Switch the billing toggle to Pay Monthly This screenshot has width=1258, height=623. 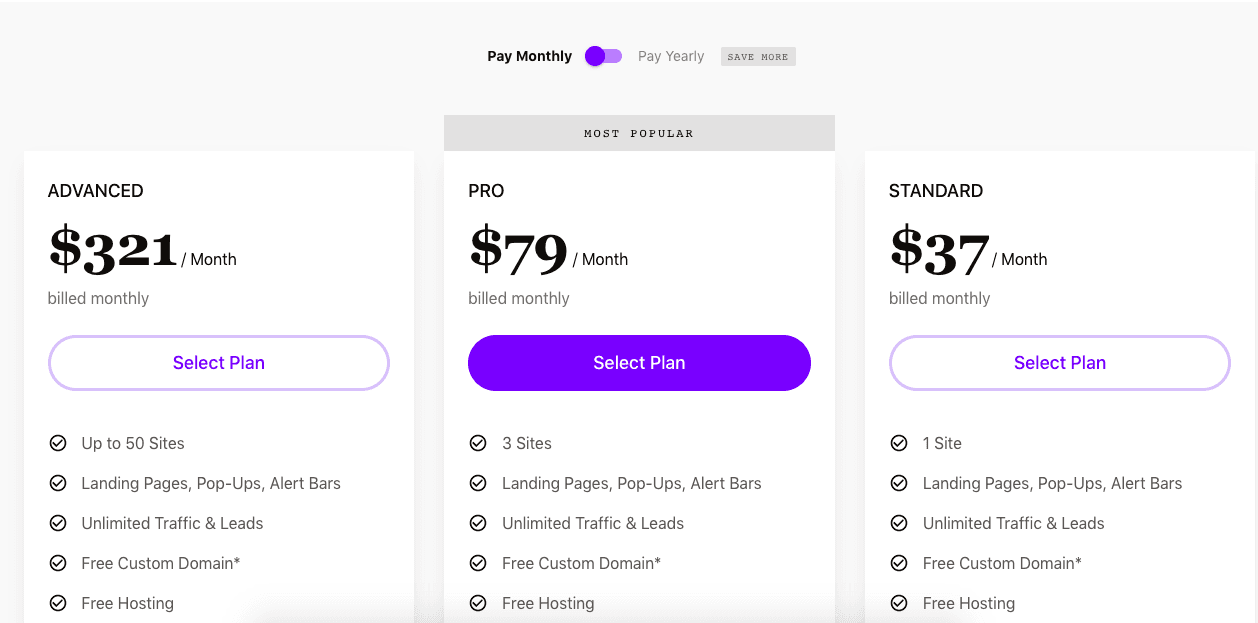[x=602, y=56]
